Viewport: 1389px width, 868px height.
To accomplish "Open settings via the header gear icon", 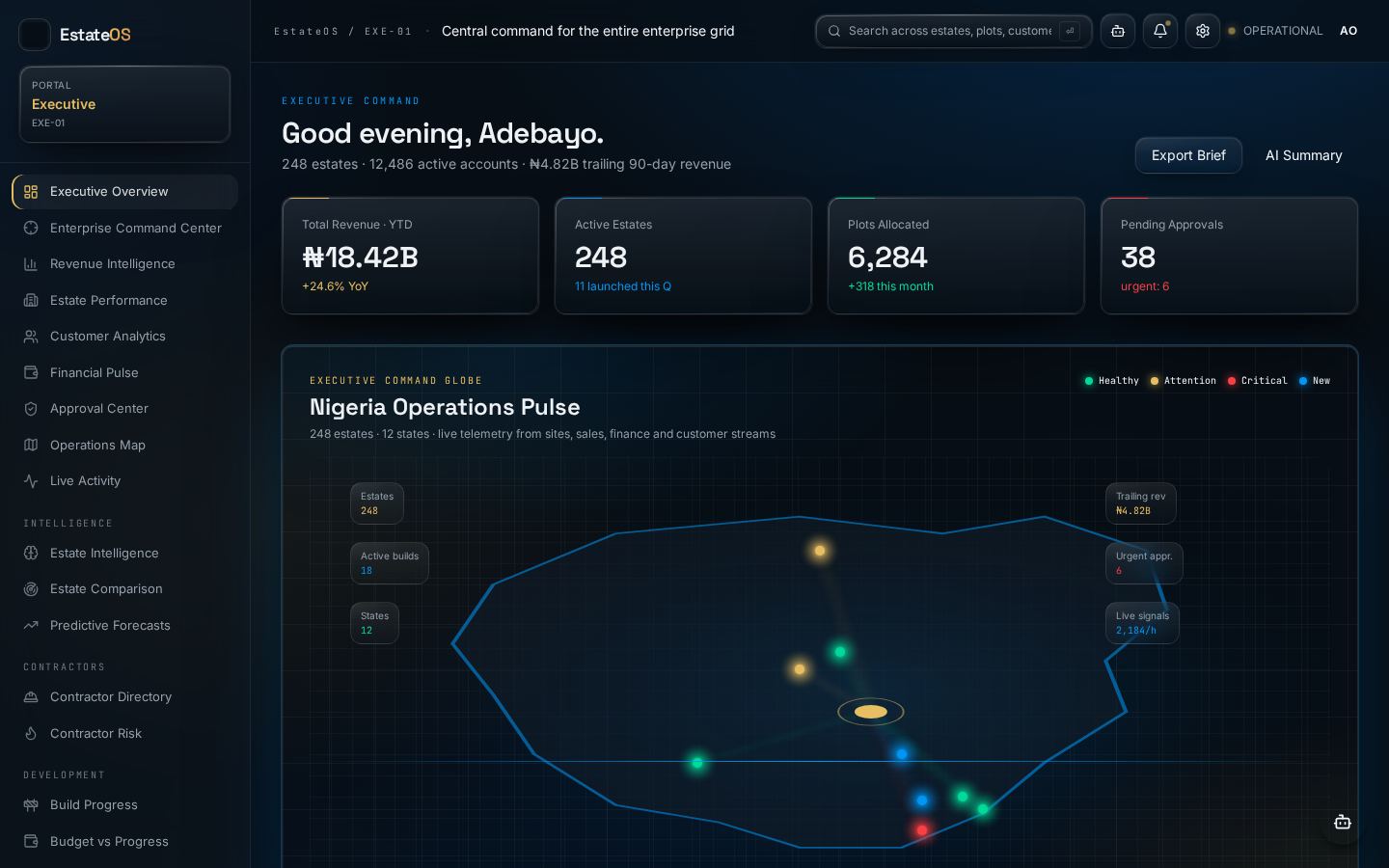I will click(x=1203, y=31).
